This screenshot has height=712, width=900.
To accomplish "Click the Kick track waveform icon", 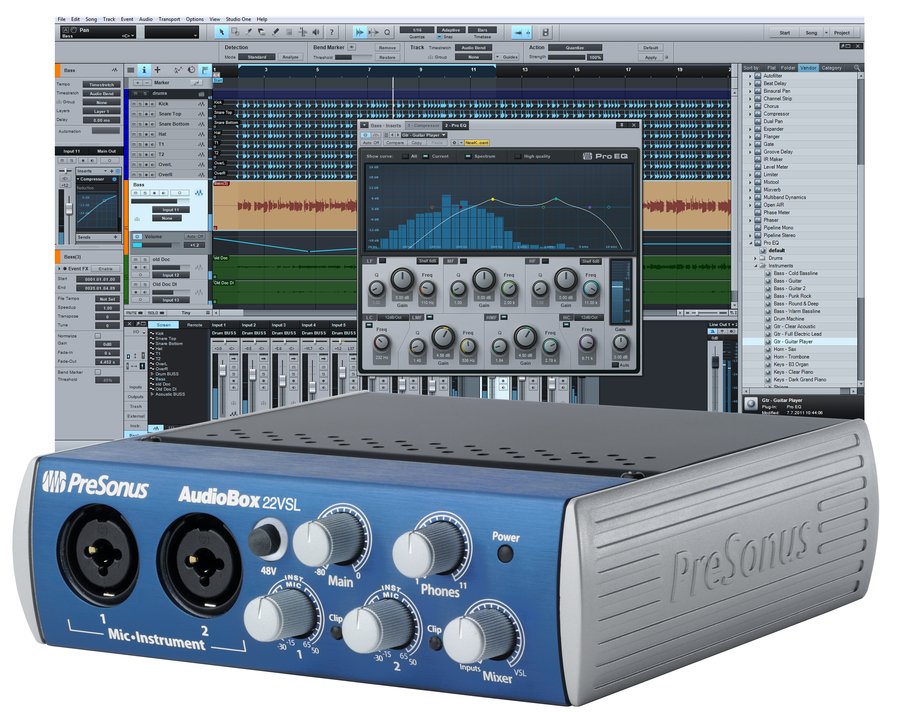I will tap(201, 104).
